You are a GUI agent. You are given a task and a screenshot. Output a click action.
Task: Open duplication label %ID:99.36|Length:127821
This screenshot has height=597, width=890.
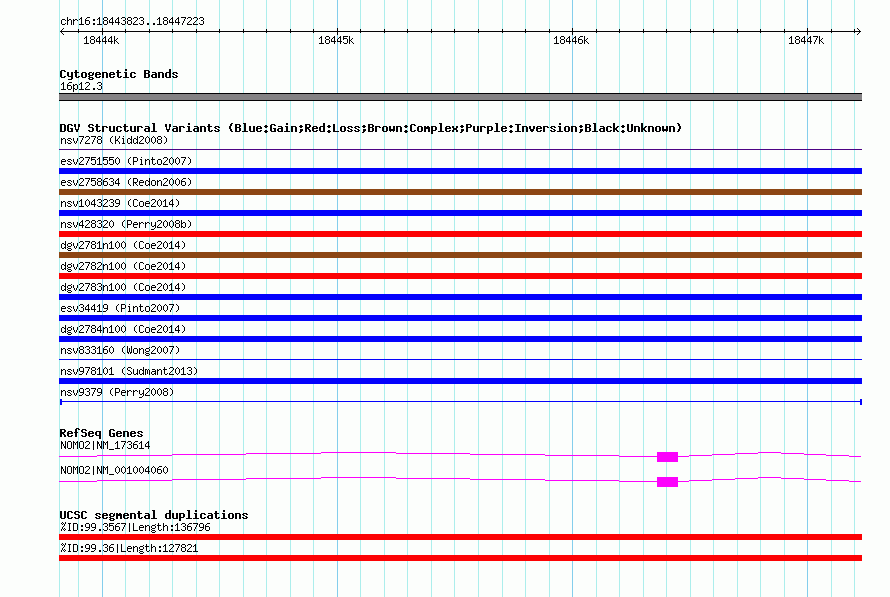click(129, 548)
